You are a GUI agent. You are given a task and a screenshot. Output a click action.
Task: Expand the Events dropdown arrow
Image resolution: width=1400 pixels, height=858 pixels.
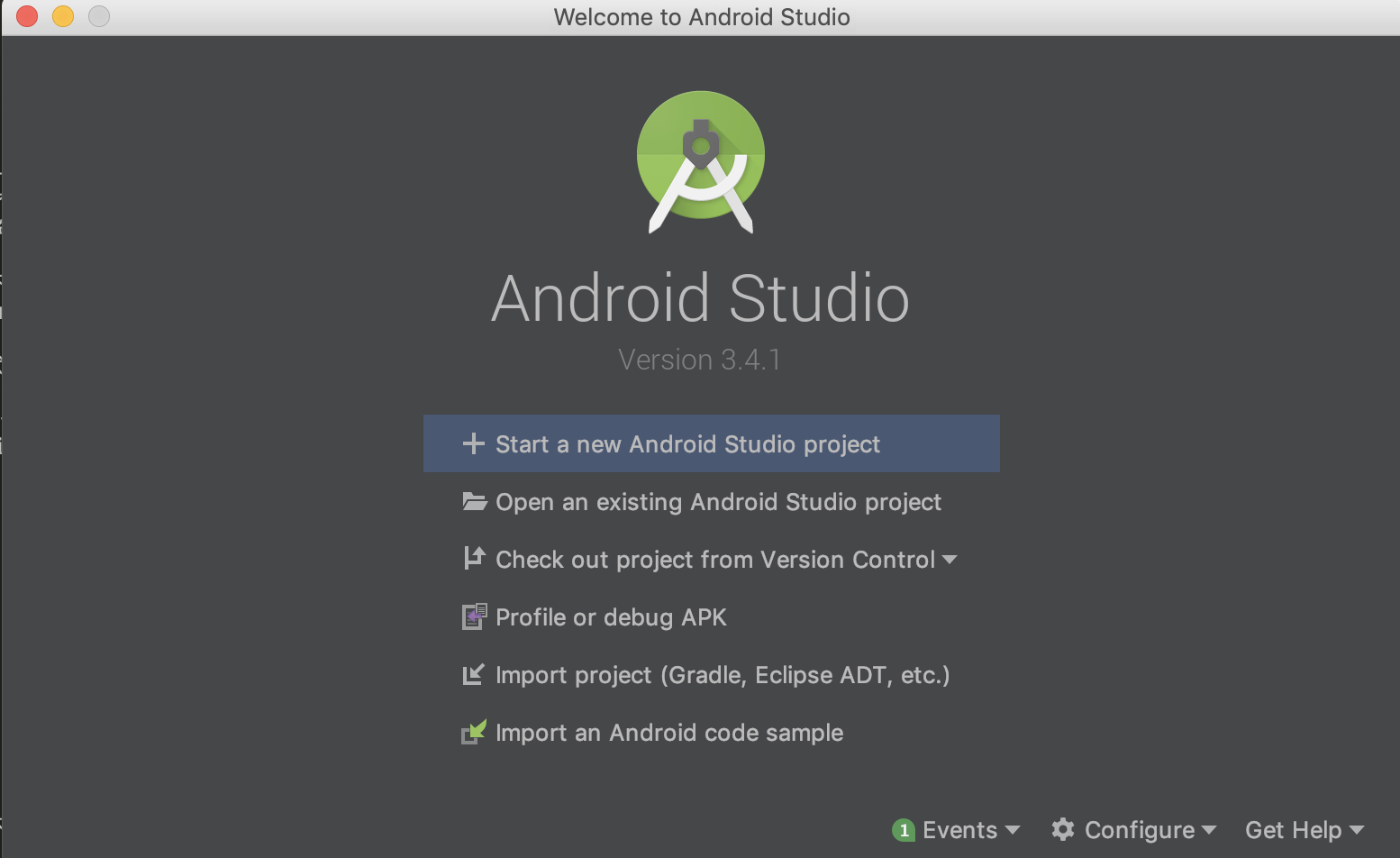[1013, 830]
